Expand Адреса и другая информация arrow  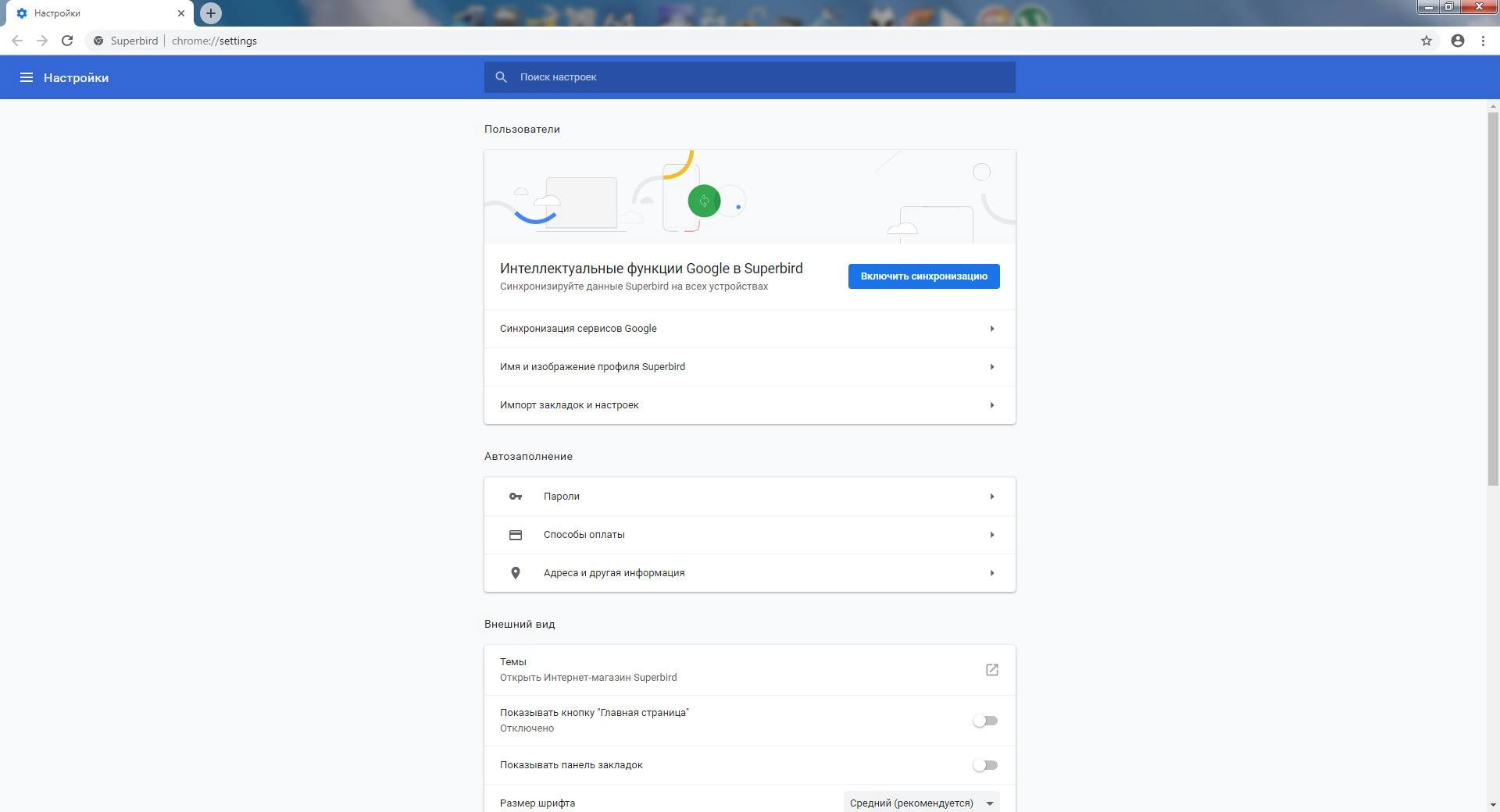click(992, 573)
